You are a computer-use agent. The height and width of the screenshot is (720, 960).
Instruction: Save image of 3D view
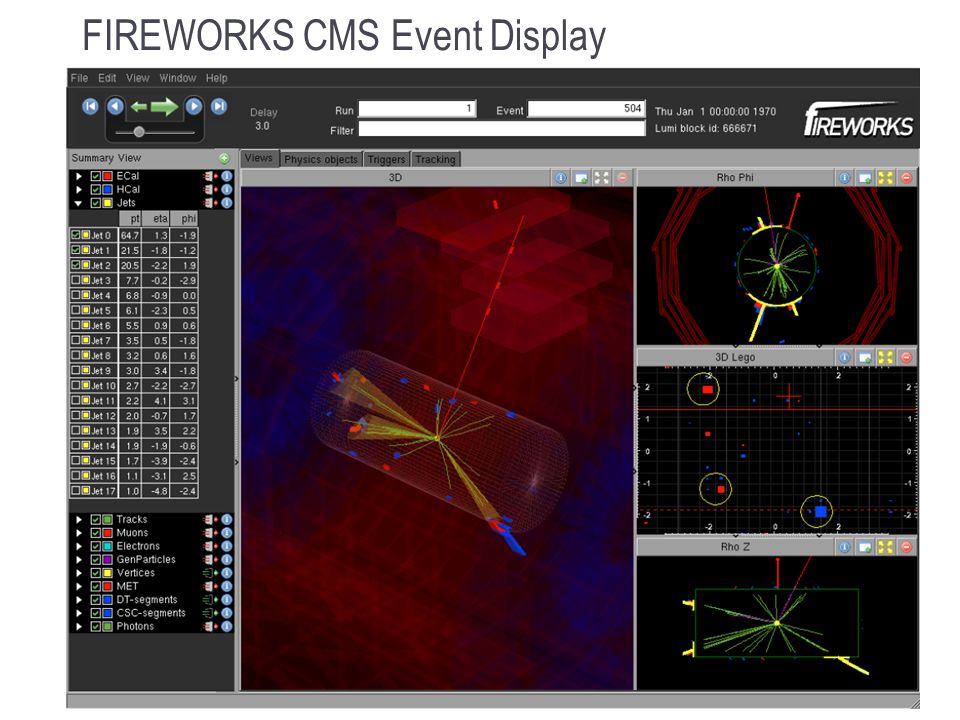pos(581,178)
